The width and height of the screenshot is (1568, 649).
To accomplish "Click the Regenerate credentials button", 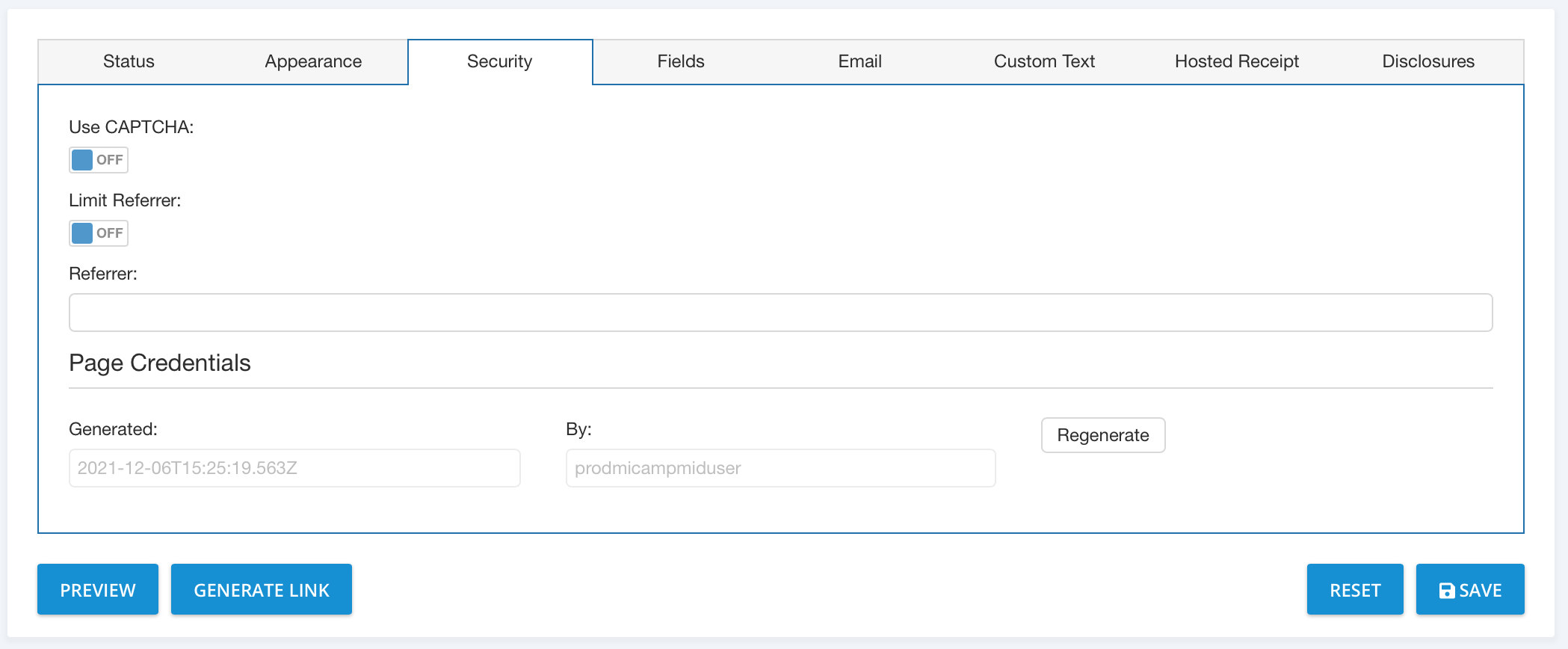I will pos(1102,435).
